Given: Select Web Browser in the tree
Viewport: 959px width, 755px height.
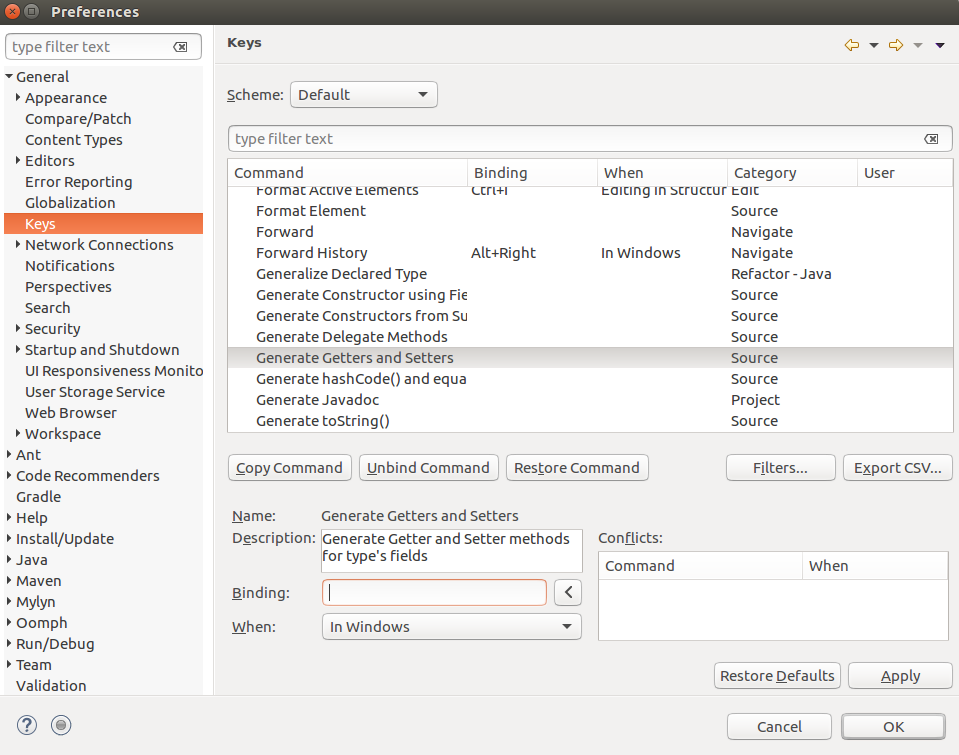Looking at the screenshot, I should pyautogui.click(x=71, y=413).
